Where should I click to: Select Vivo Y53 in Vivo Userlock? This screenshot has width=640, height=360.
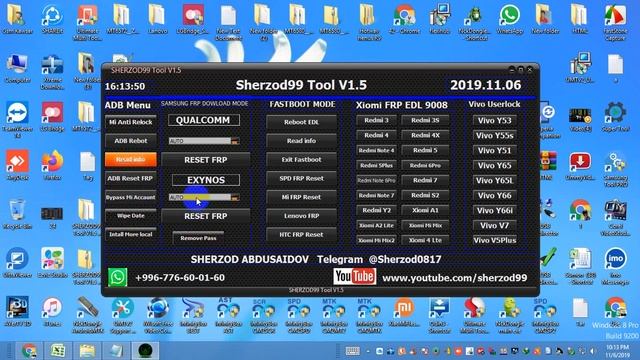[x=494, y=120]
